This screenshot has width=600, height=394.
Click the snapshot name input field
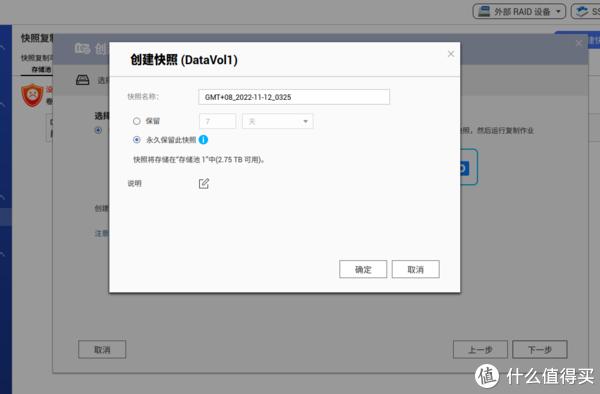[294, 97]
